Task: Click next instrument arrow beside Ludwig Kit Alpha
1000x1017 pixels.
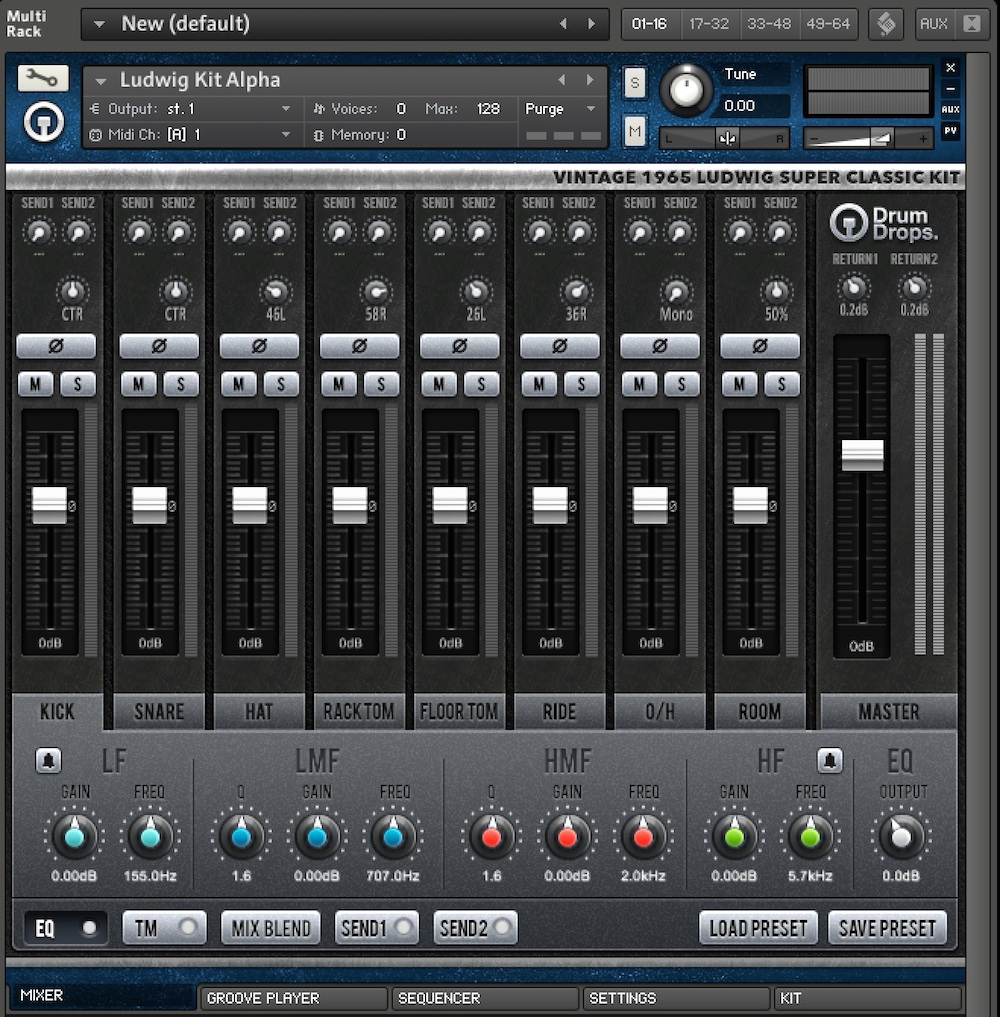Action: click(x=590, y=80)
